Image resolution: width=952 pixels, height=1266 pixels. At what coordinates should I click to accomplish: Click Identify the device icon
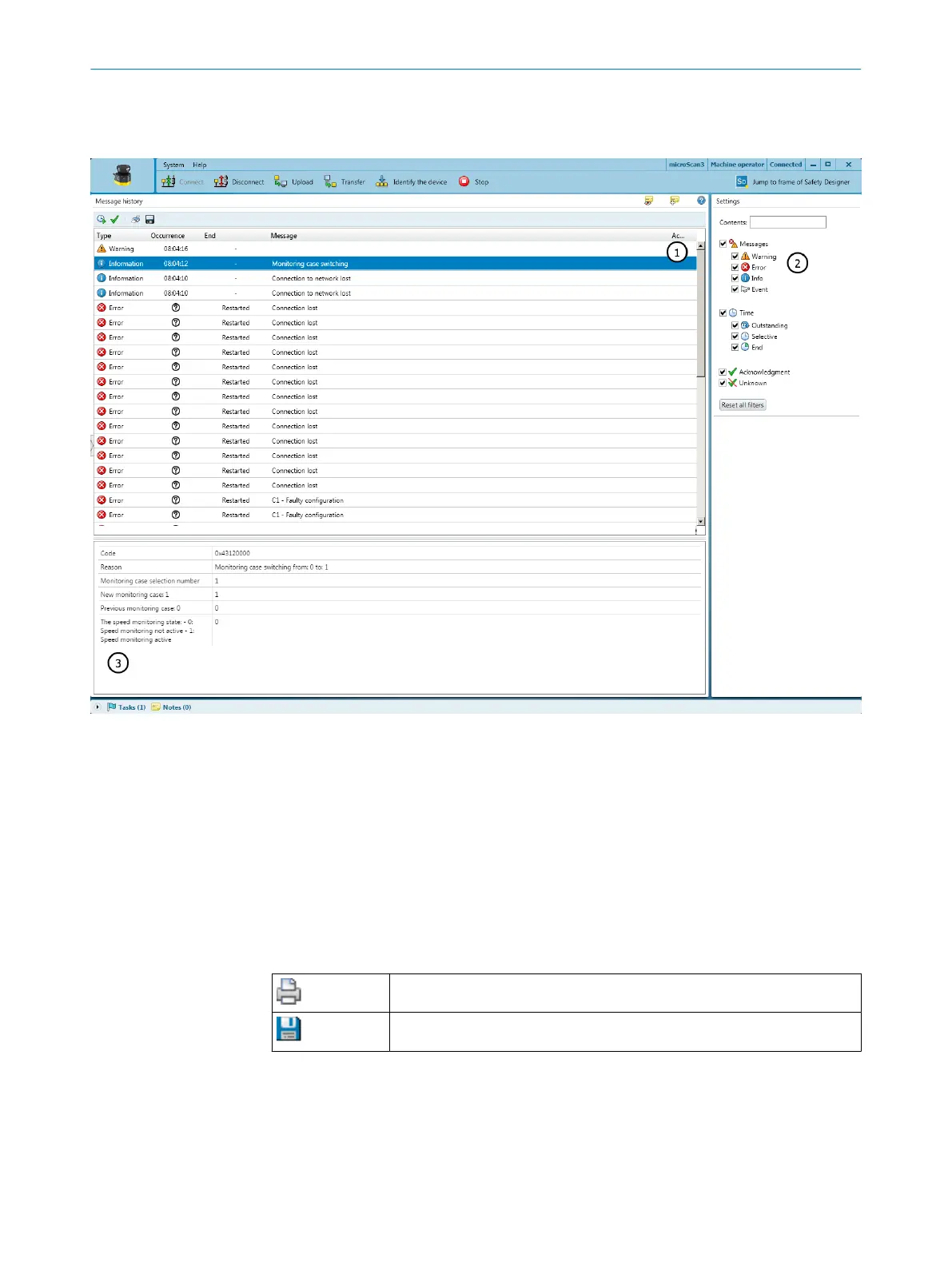pos(382,182)
